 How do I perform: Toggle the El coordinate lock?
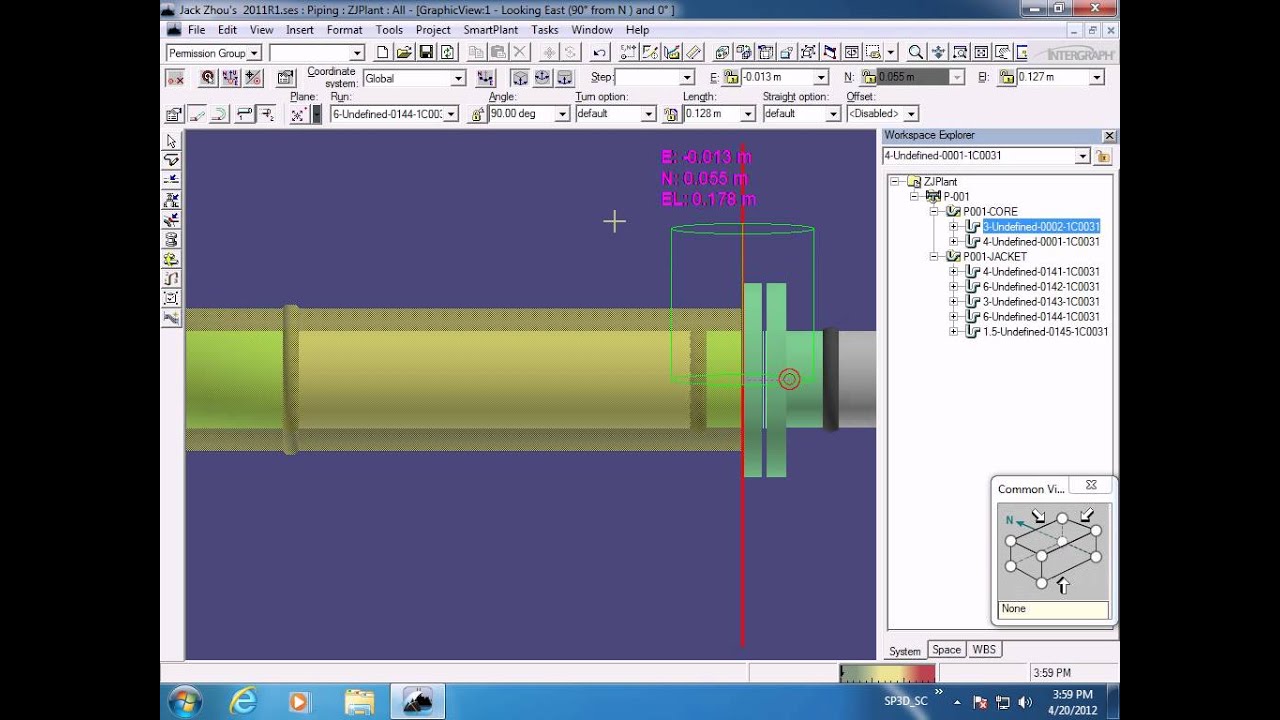point(1007,78)
